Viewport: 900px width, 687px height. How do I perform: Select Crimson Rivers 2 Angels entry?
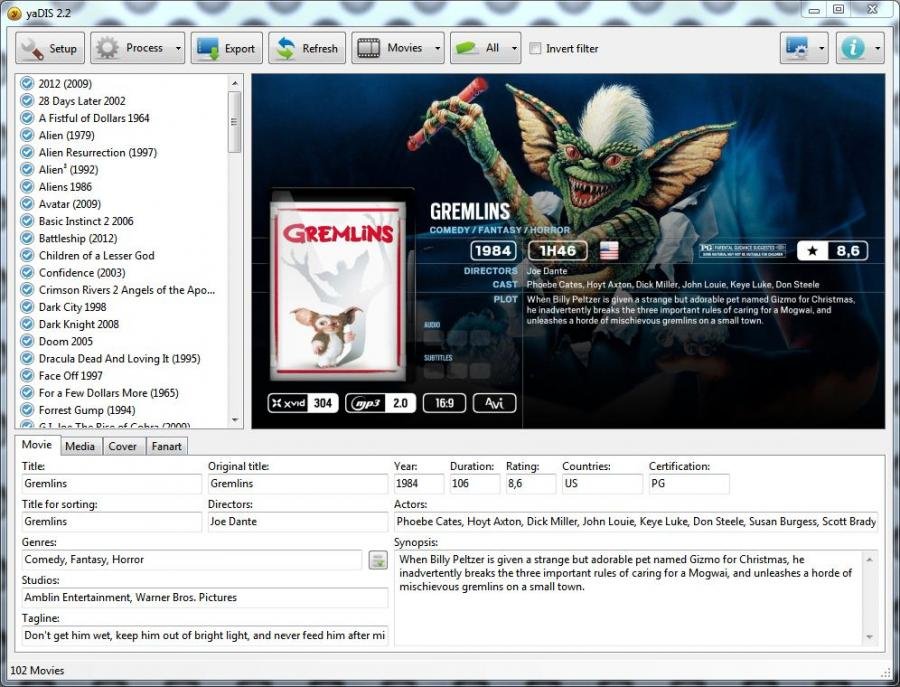pyautogui.click(x=127, y=290)
